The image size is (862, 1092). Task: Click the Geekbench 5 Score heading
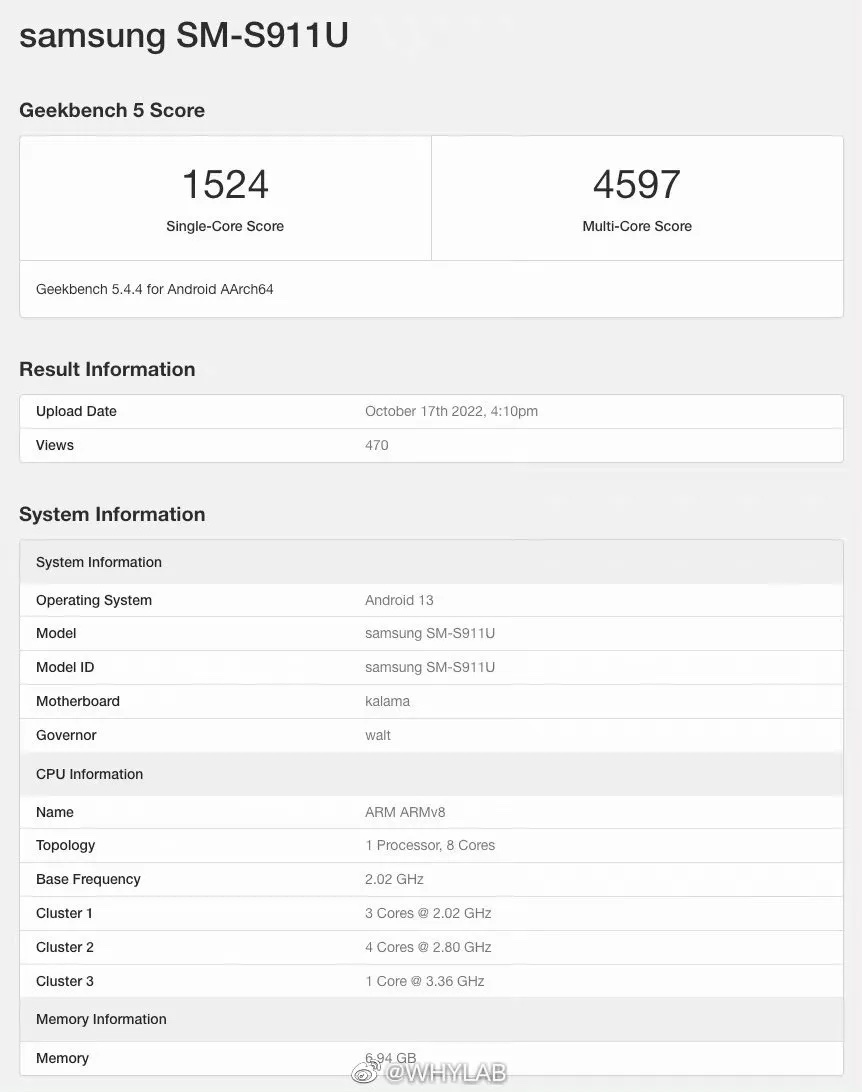tap(112, 110)
